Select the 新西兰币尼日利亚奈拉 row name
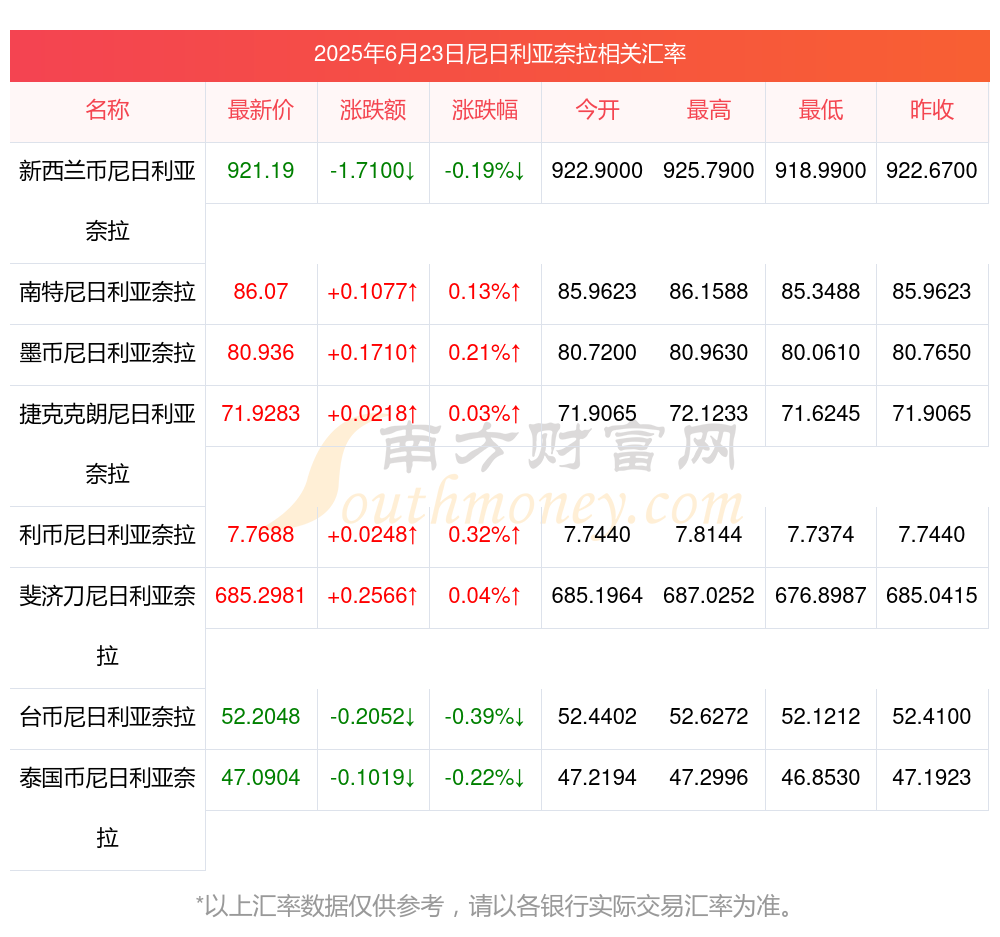The height and width of the screenshot is (937, 1000). click(107, 201)
